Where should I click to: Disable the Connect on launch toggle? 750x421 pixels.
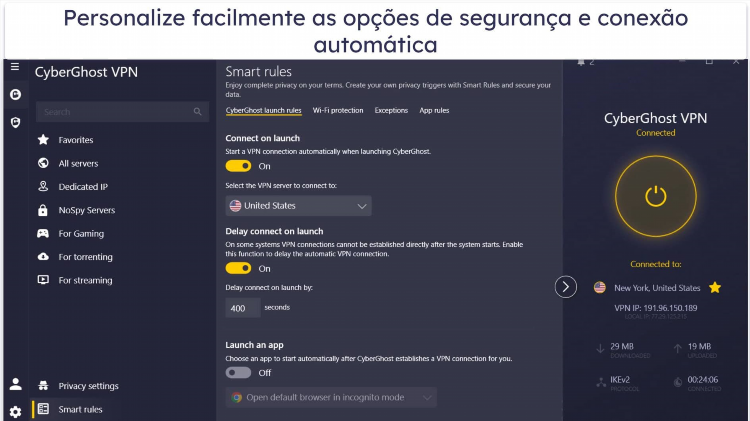[x=238, y=166]
